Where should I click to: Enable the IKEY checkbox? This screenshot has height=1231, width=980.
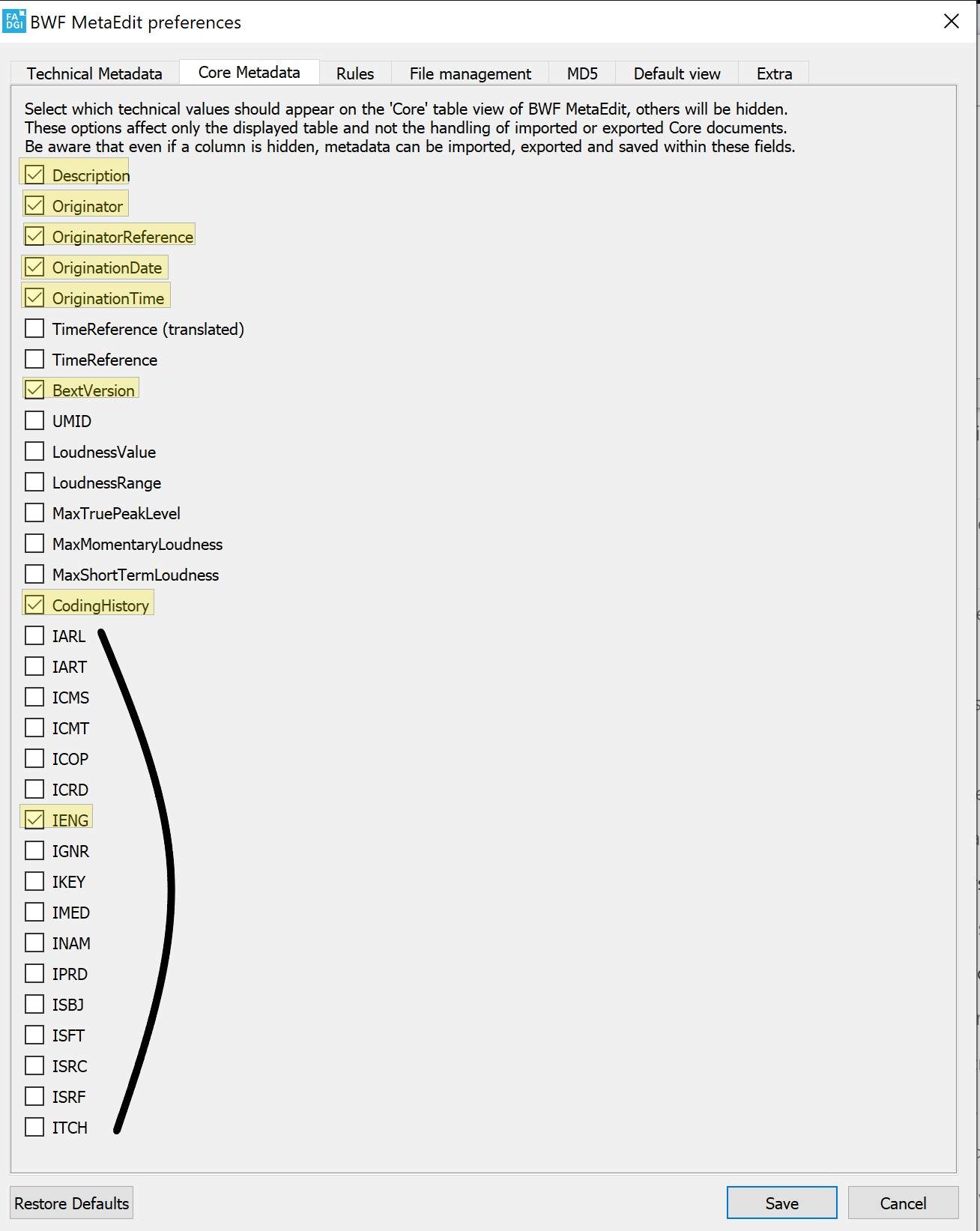pos(34,881)
